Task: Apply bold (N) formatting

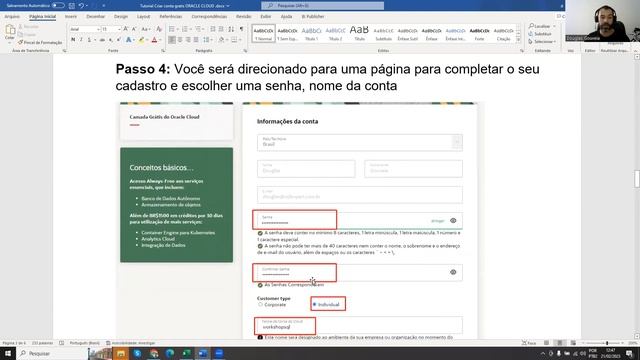Action: click(x=73, y=40)
